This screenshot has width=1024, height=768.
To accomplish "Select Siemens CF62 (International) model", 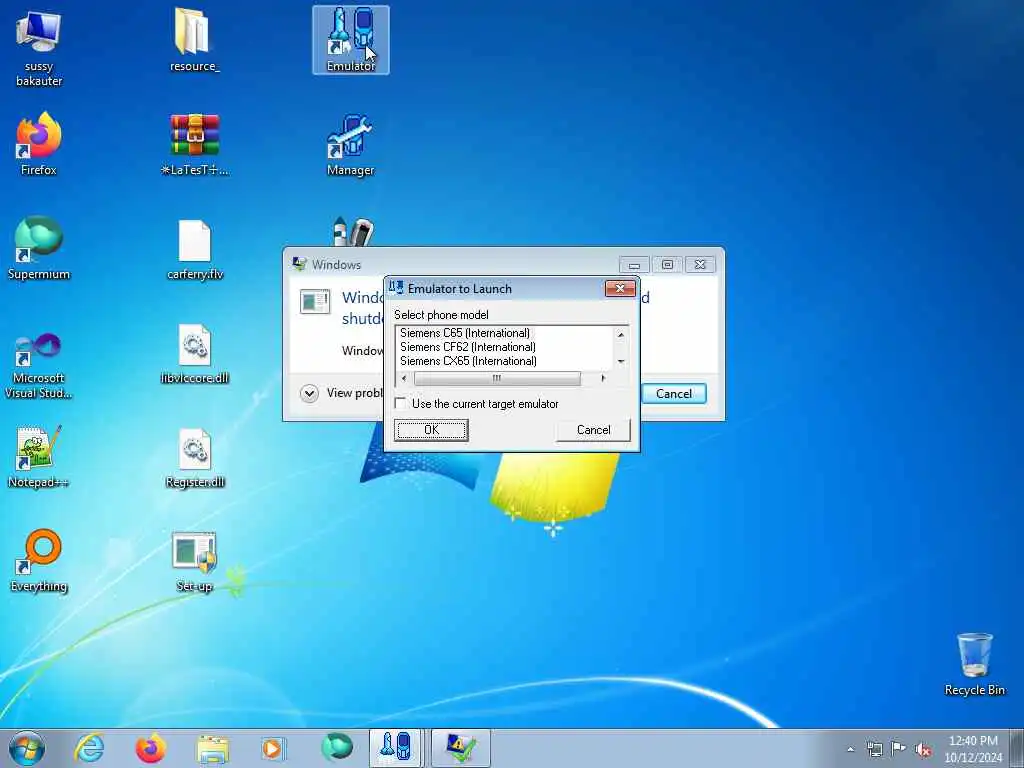I will (468, 347).
